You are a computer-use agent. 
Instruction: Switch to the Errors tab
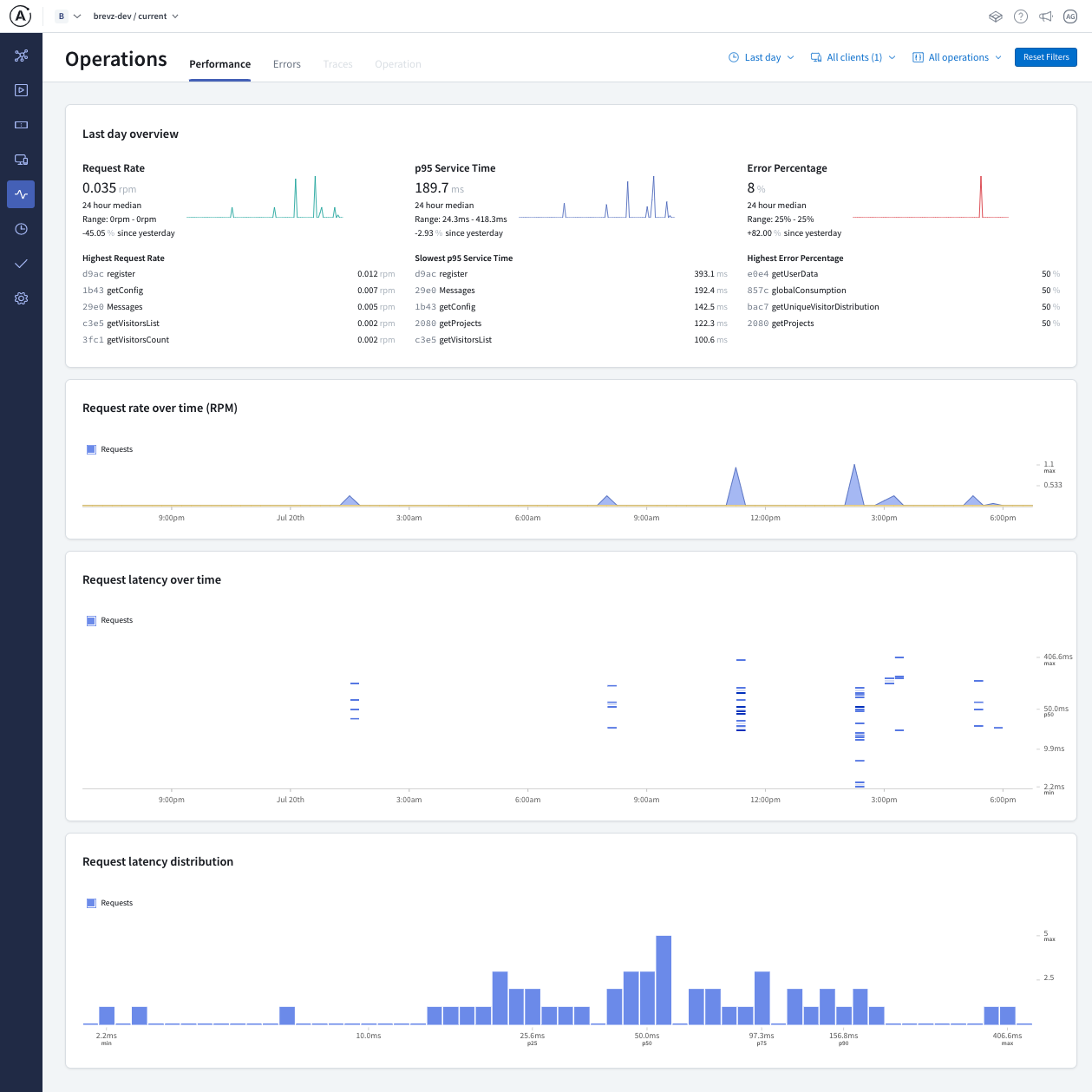coord(286,64)
